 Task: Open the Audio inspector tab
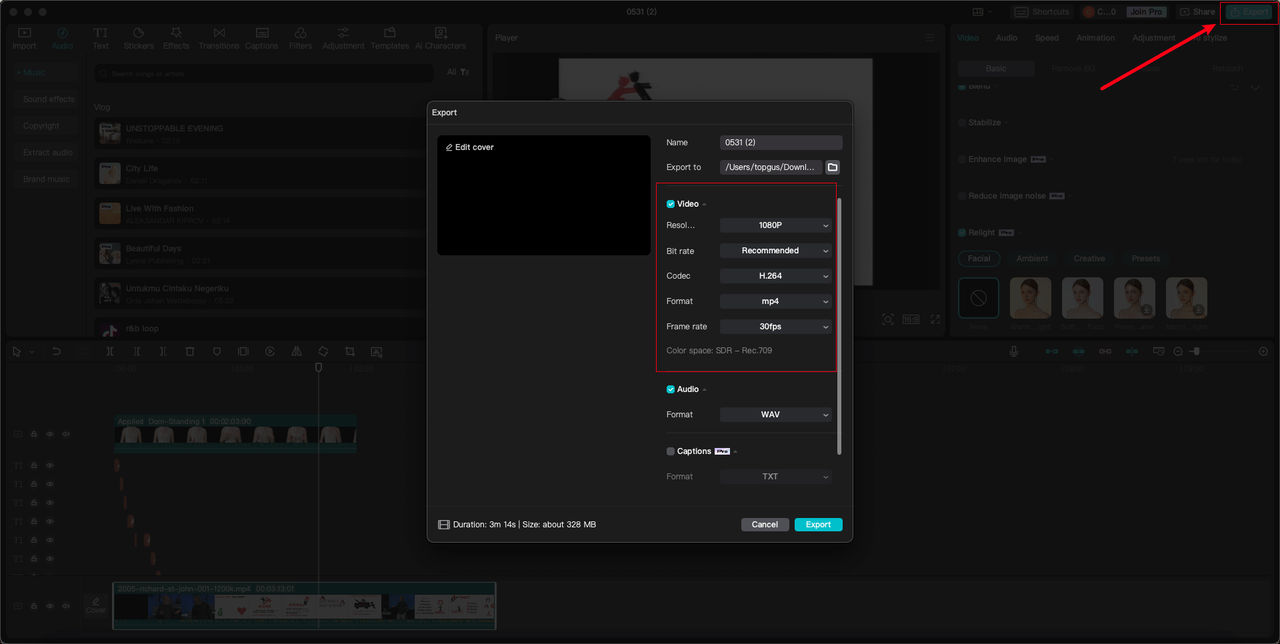pyautogui.click(x=1006, y=38)
